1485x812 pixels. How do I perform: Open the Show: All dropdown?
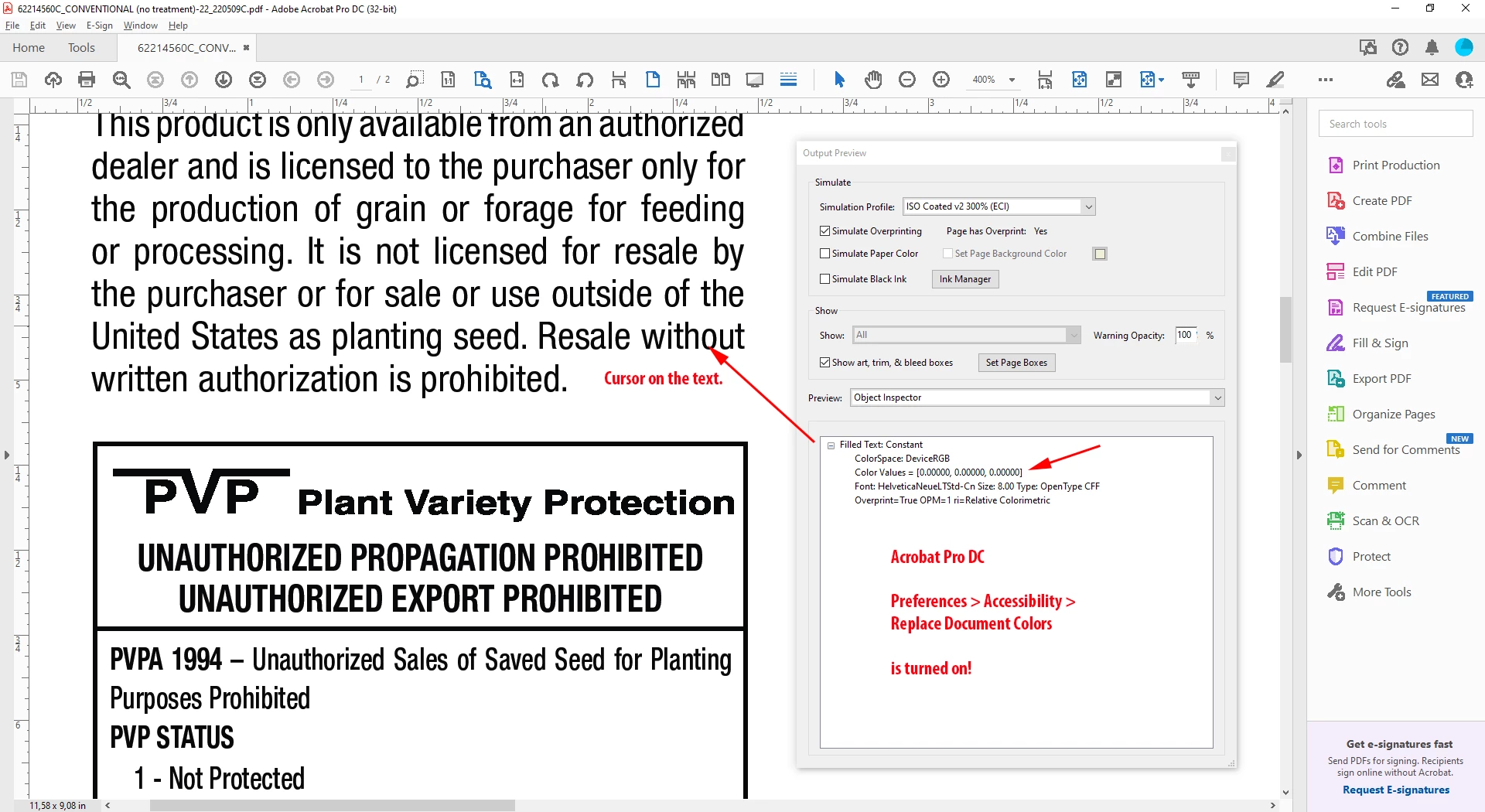click(966, 335)
